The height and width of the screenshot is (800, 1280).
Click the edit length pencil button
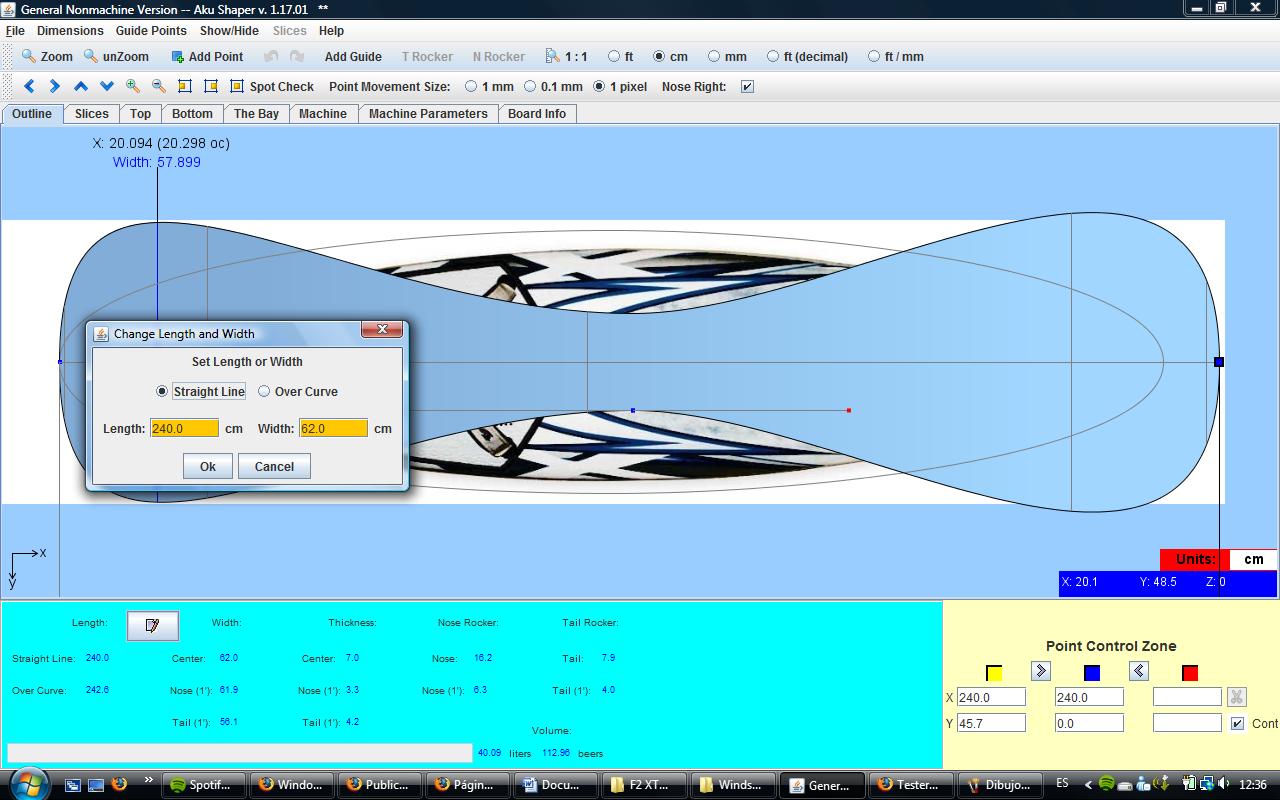[152, 625]
